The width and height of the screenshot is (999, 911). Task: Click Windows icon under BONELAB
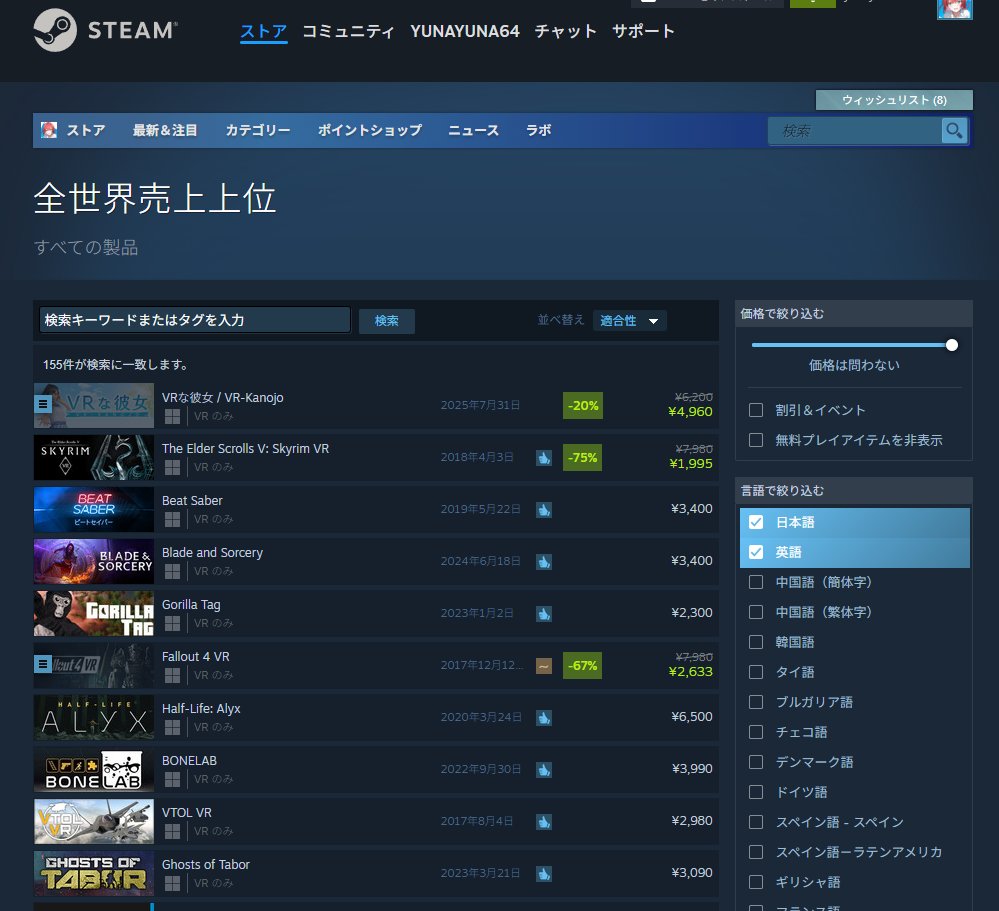tap(172, 780)
